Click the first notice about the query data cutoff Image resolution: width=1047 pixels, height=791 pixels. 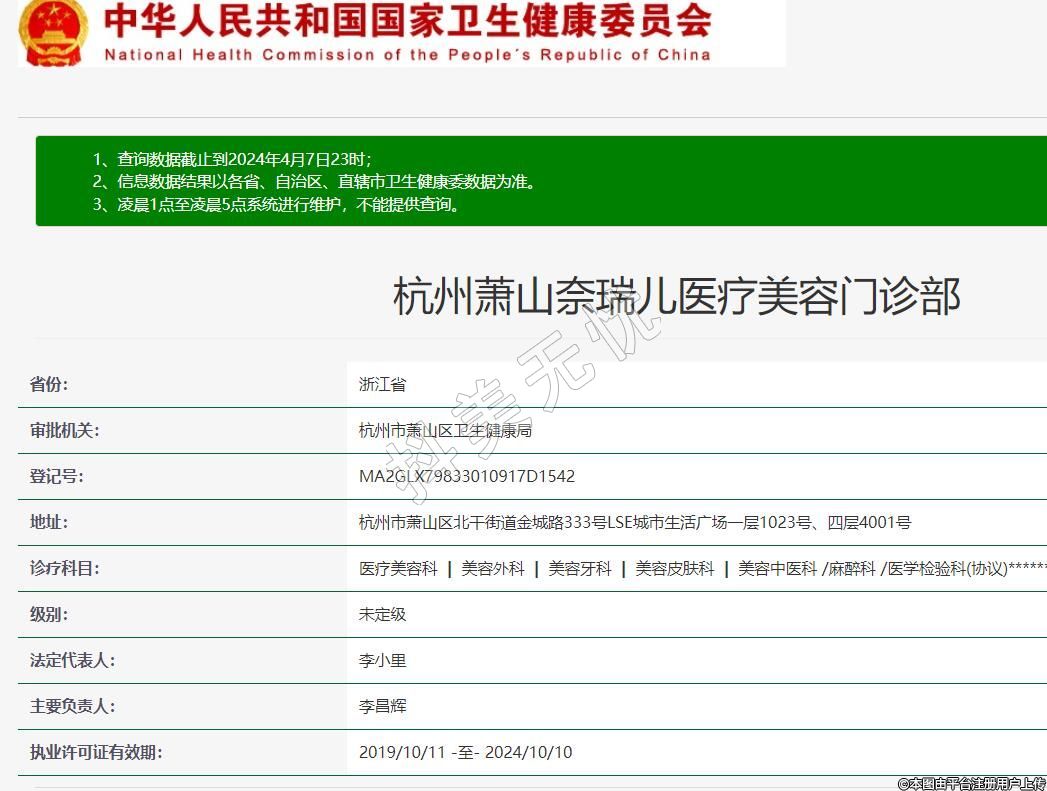(x=232, y=159)
